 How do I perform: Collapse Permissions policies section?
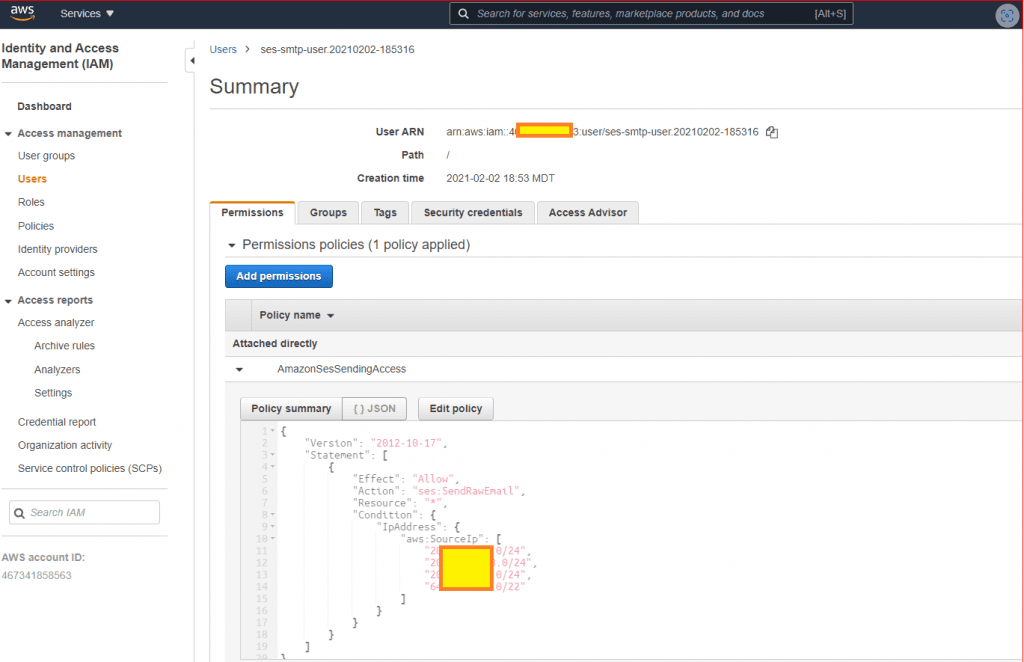(x=231, y=245)
